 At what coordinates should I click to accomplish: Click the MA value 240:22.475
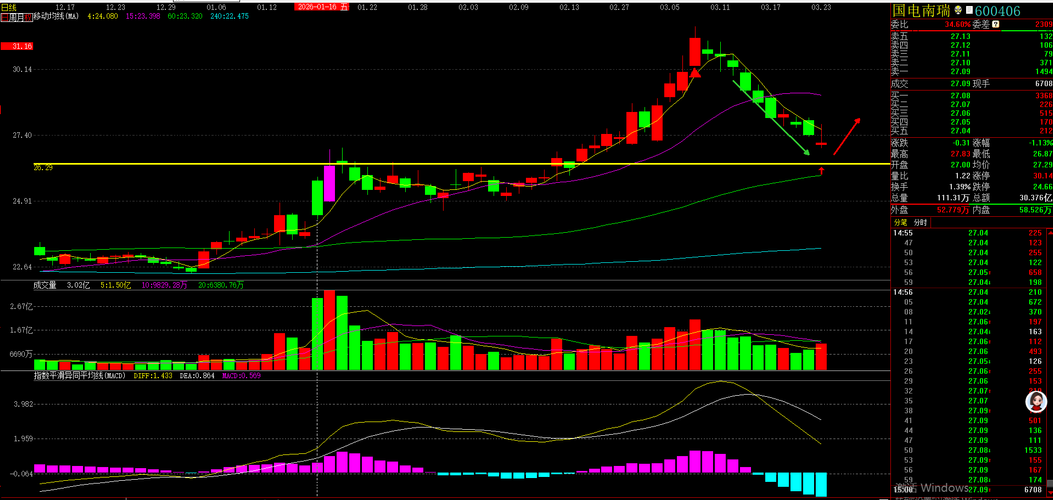pos(229,16)
